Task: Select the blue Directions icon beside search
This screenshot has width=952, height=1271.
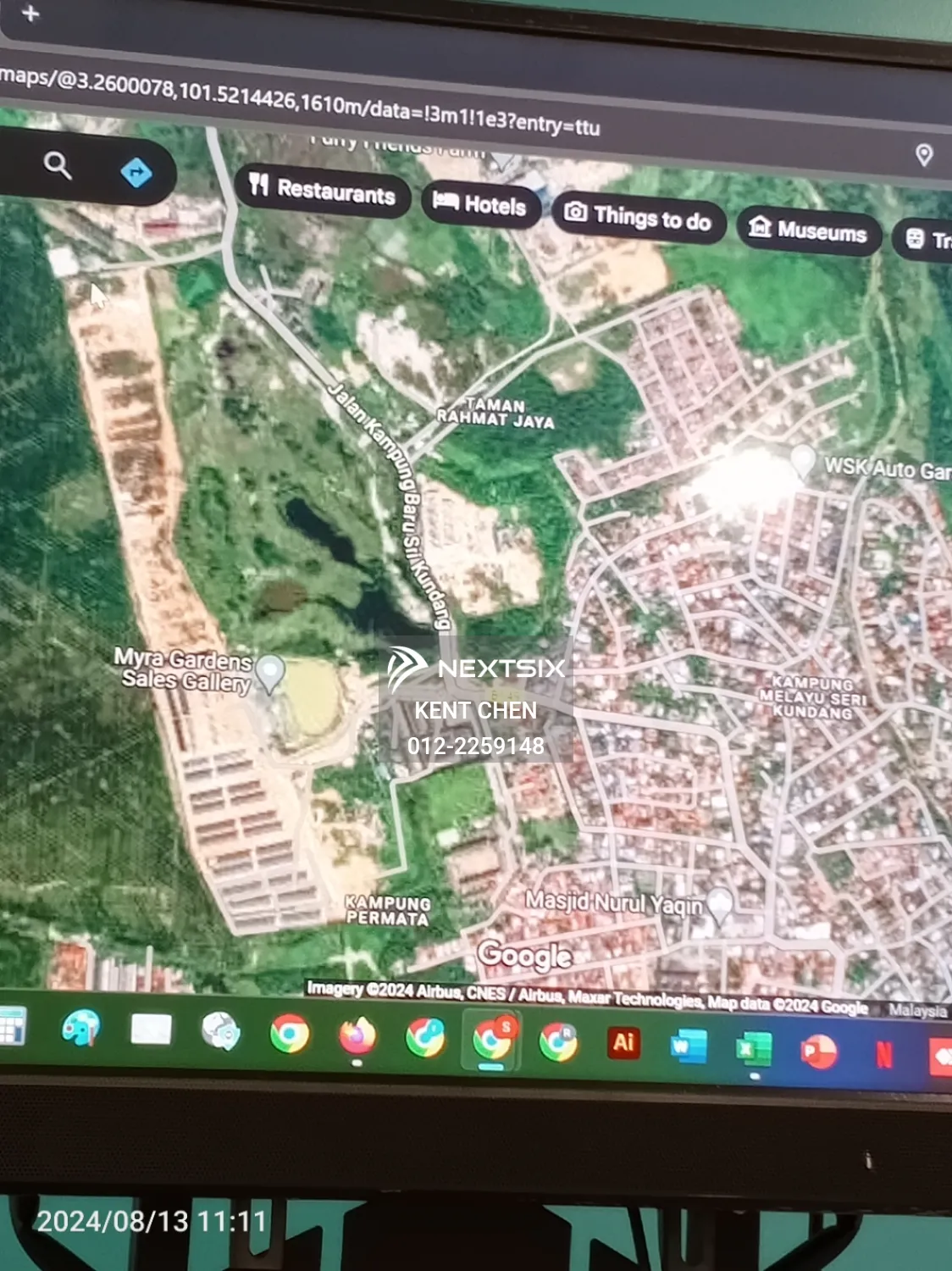Action: [x=137, y=171]
